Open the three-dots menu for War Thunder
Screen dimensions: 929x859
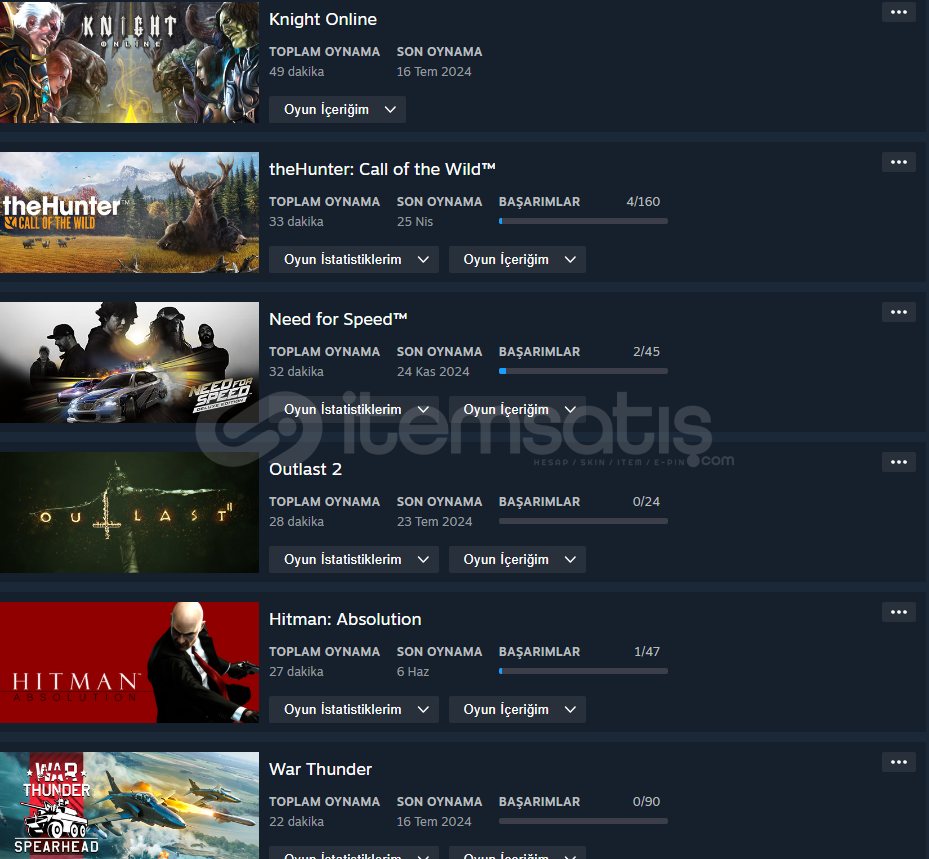coord(899,761)
